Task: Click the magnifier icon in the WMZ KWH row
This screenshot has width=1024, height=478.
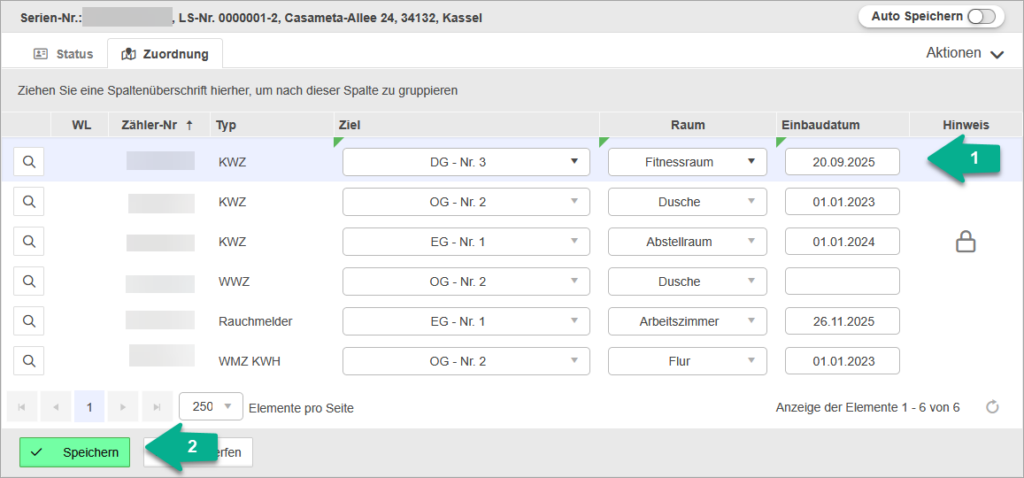Action: pyautogui.click(x=30, y=361)
